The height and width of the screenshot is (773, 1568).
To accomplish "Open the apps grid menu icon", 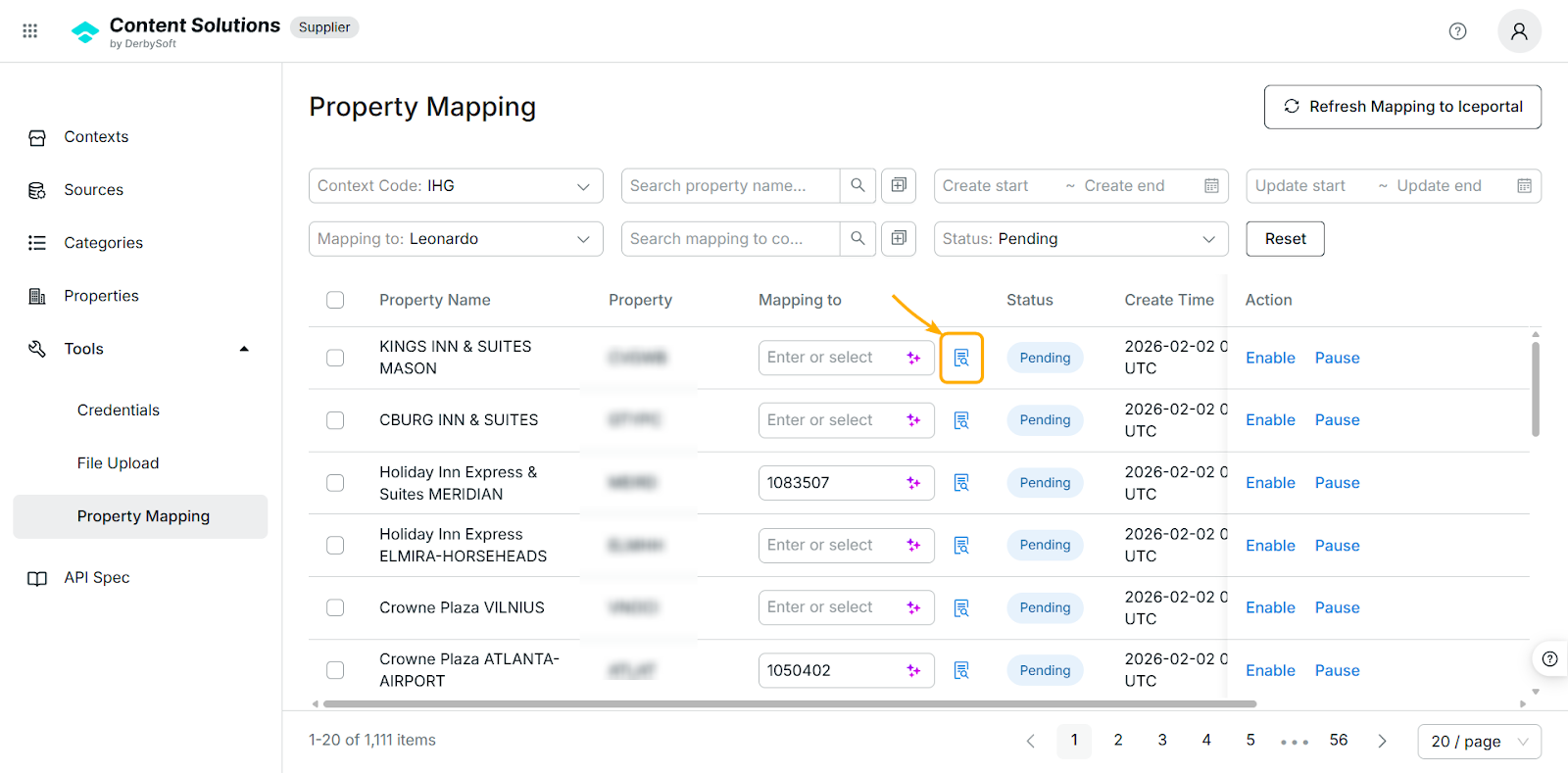I will click(x=30, y=31).
